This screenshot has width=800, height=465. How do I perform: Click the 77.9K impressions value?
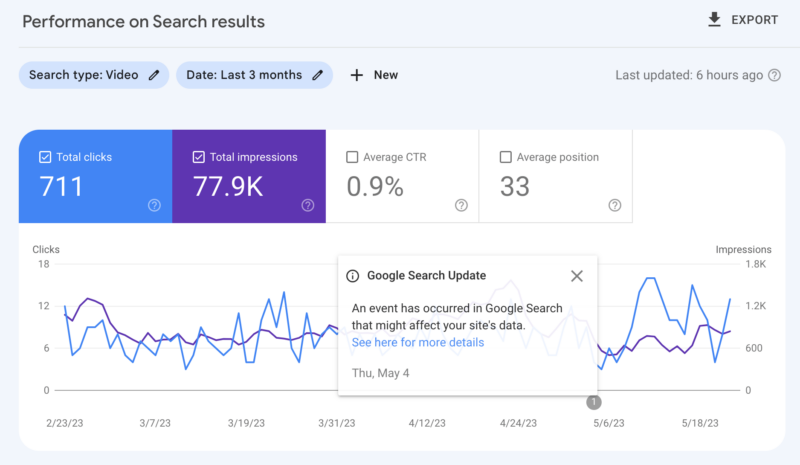click(228, 186)
